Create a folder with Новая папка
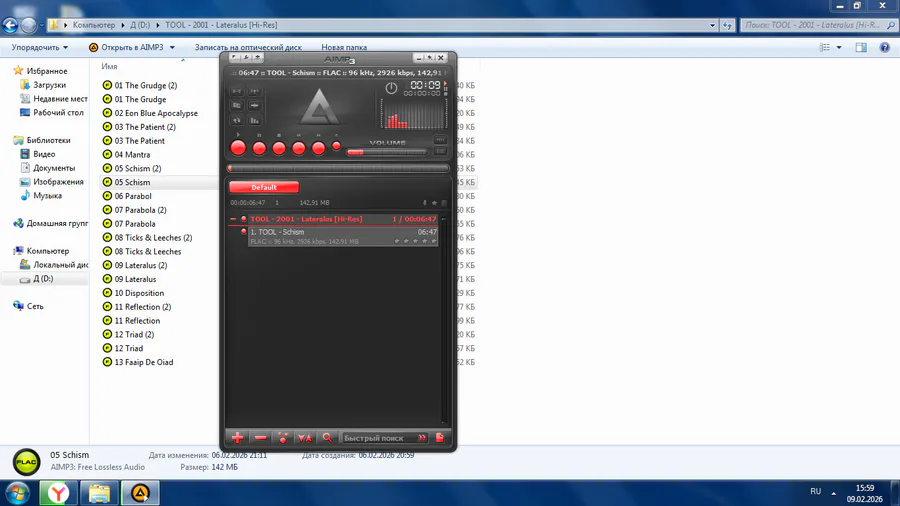This screenshot has width=900, height=506. click(344, 48)
